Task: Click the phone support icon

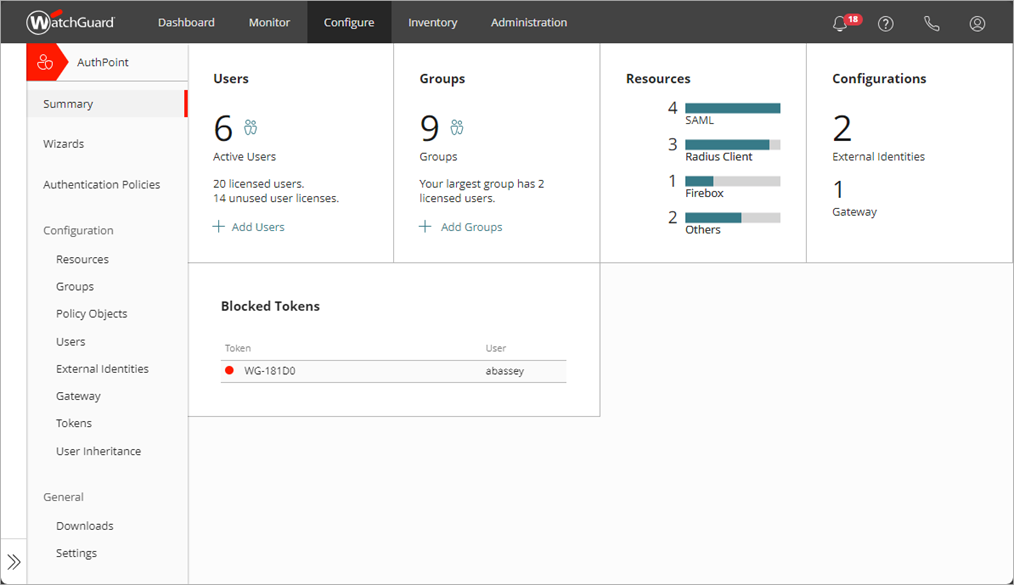Action: [x=931, y=23]
